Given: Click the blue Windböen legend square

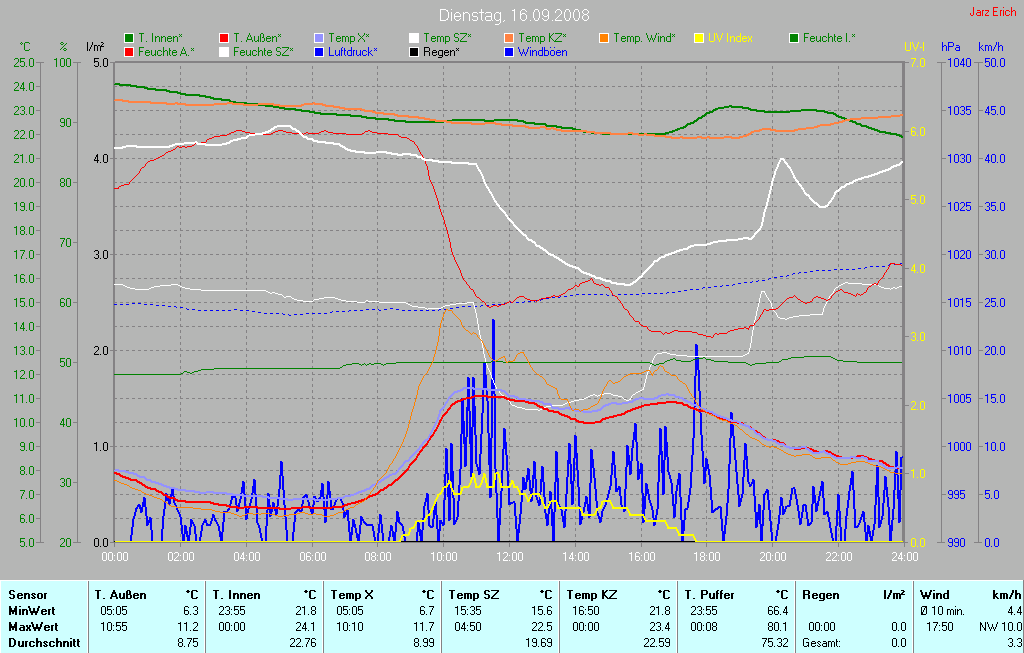Looking at the screenshot, I should coord(509,51).
